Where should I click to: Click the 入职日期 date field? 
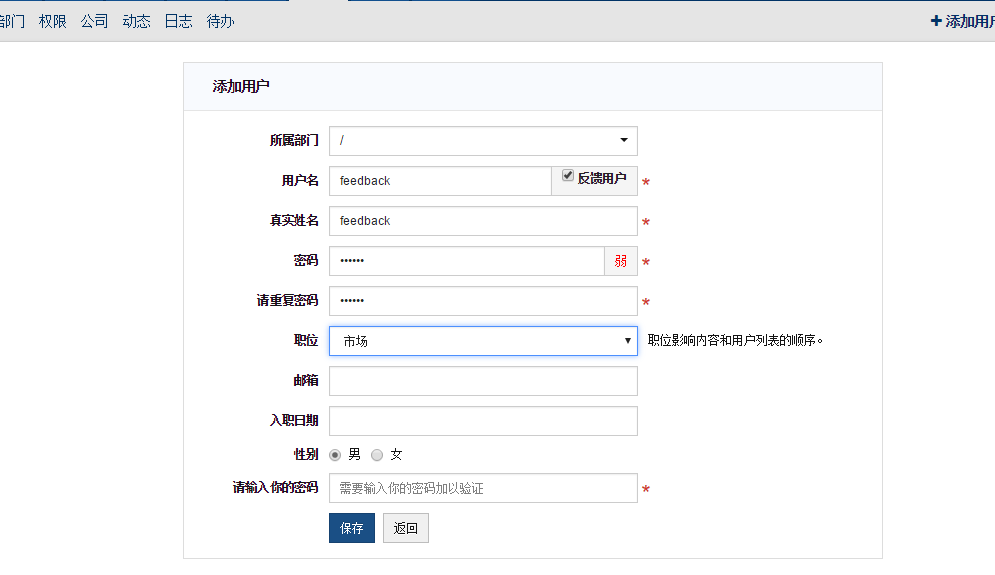click(x=483, y=421)
